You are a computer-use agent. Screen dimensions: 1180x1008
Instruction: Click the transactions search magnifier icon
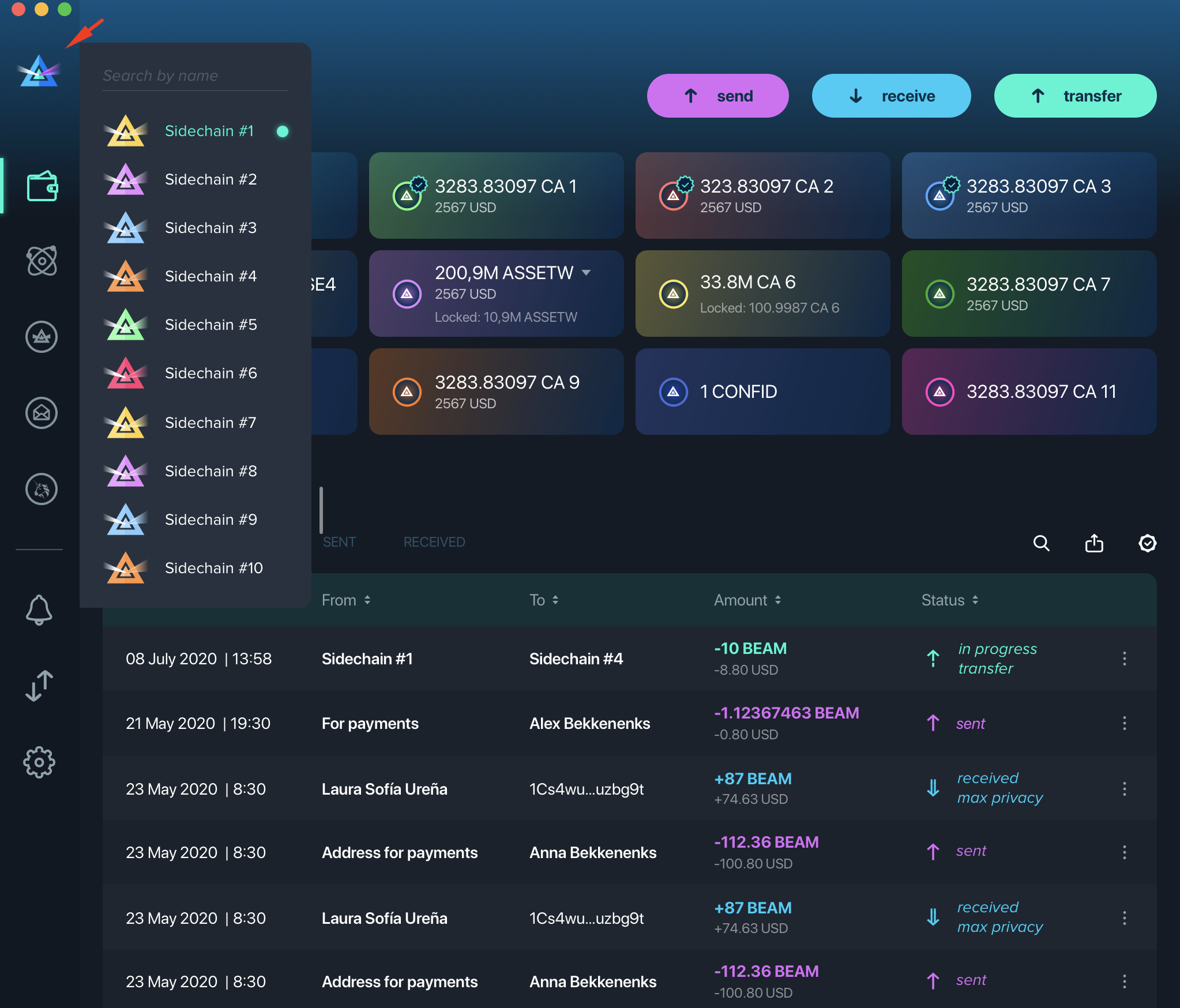point(1041,543)
